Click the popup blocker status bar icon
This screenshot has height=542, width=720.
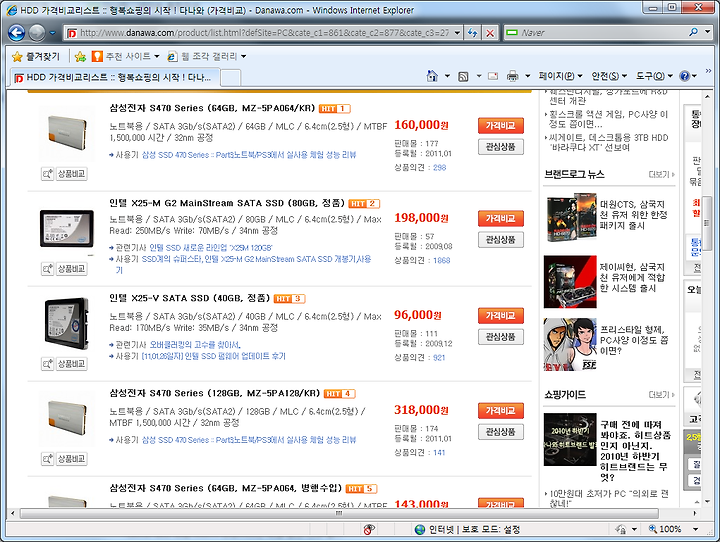coord(369,530)
